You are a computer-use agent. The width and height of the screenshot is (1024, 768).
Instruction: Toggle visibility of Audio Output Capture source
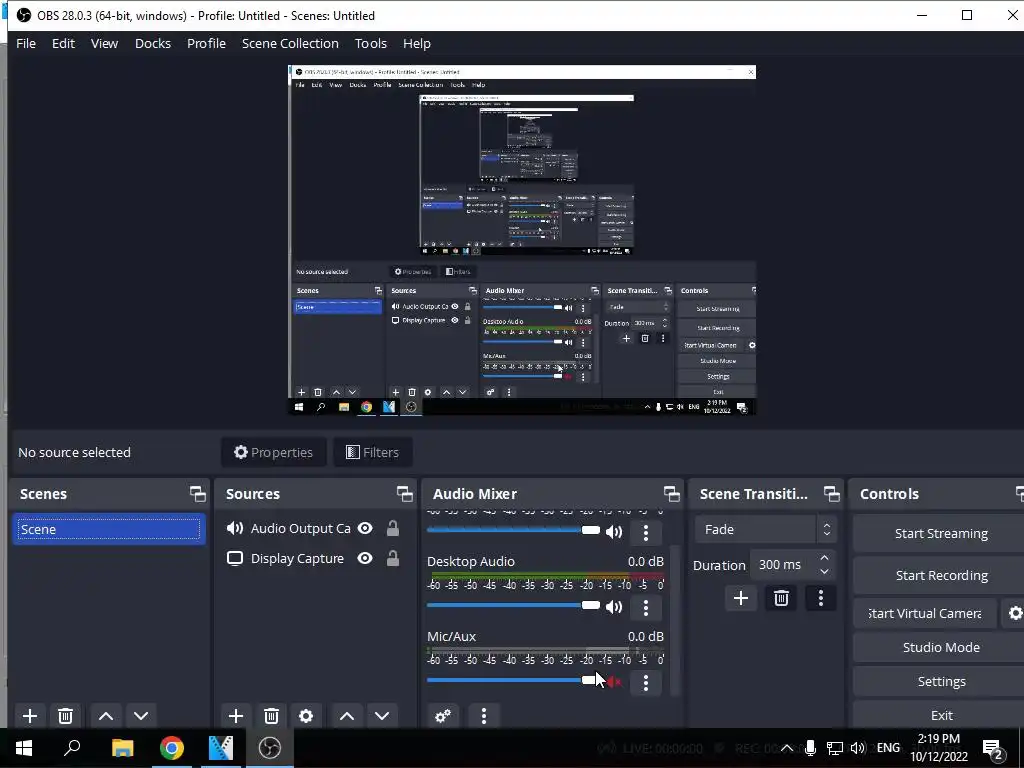pos(365,528)
